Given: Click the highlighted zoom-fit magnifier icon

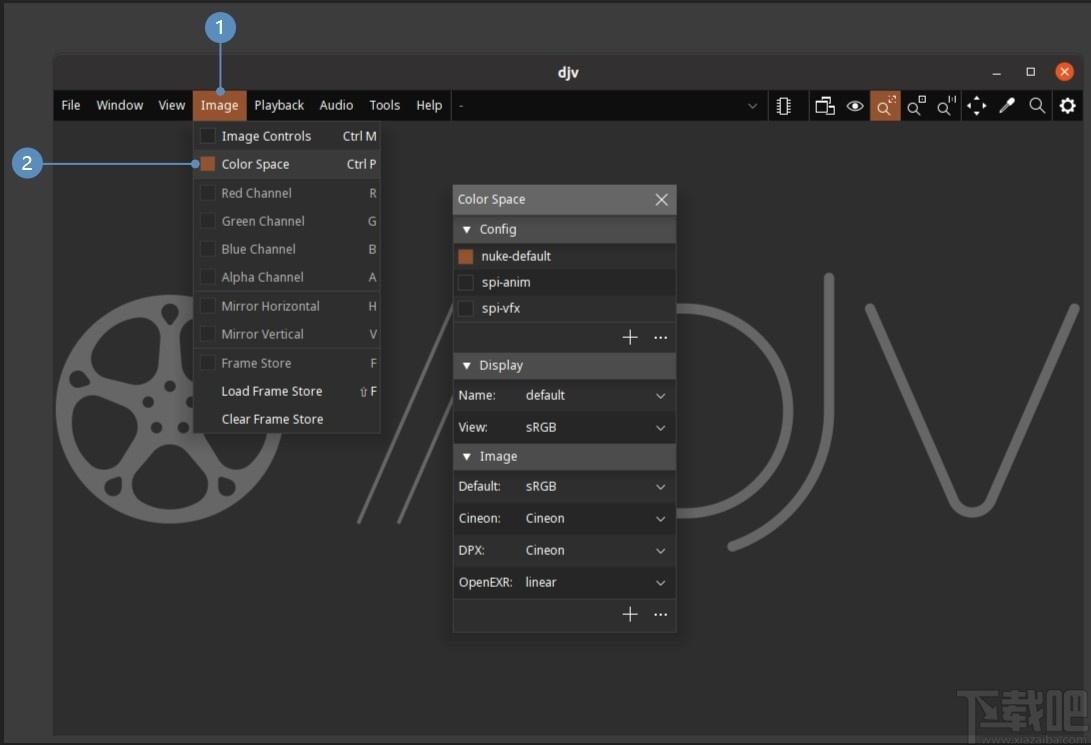Looking at the screenshot, I should point(885,106).
